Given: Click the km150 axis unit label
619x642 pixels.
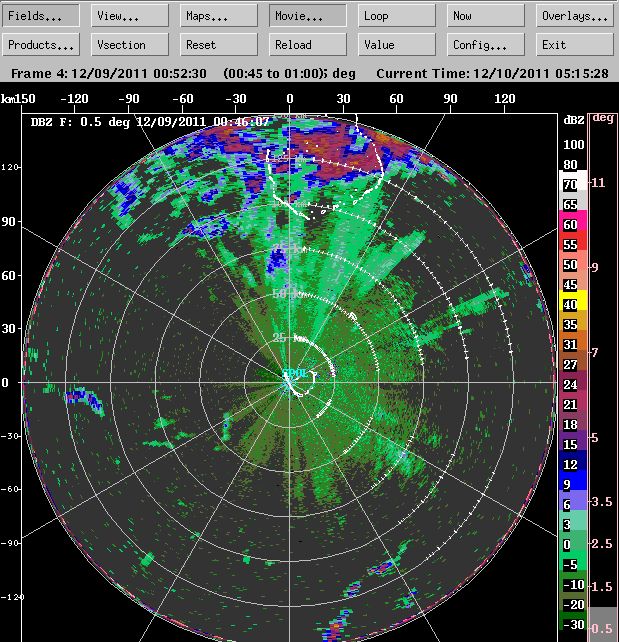Looking at the screenshot, I should 18,99.
